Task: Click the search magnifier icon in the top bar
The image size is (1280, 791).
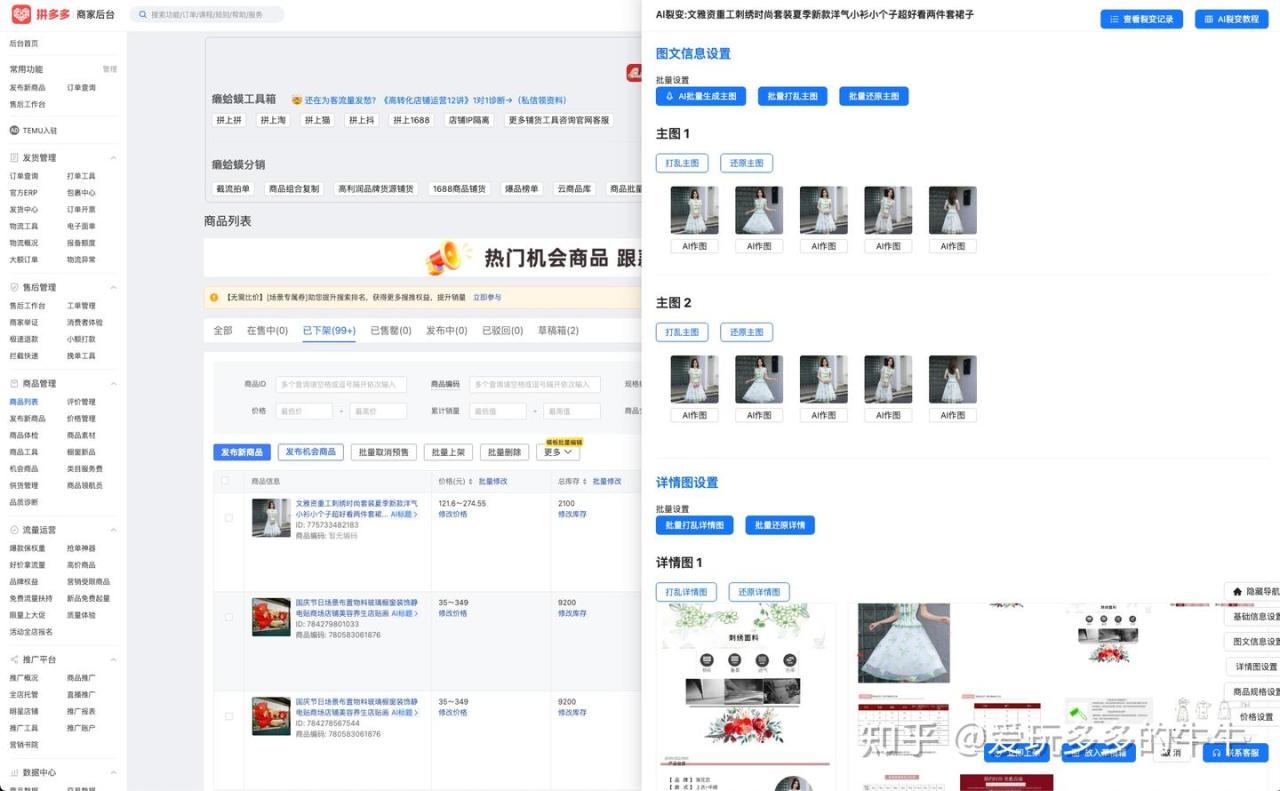Action: point(143,15)
